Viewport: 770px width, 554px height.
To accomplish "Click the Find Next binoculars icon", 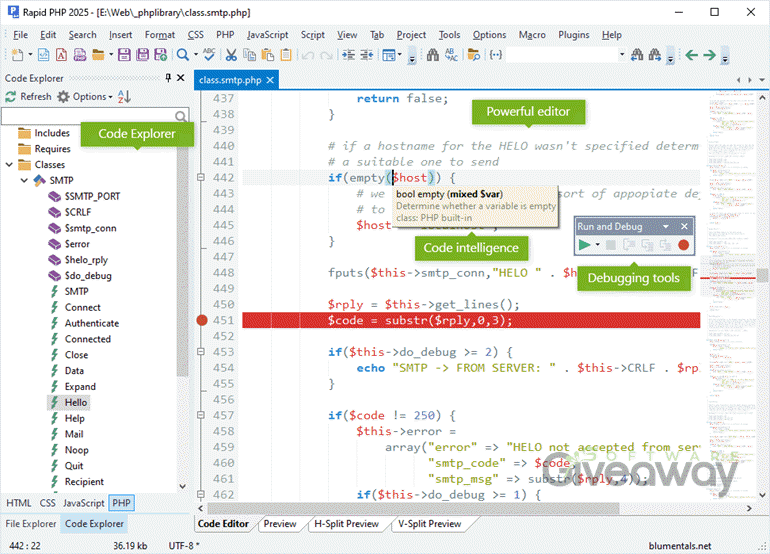I will (x=655, y=55).
